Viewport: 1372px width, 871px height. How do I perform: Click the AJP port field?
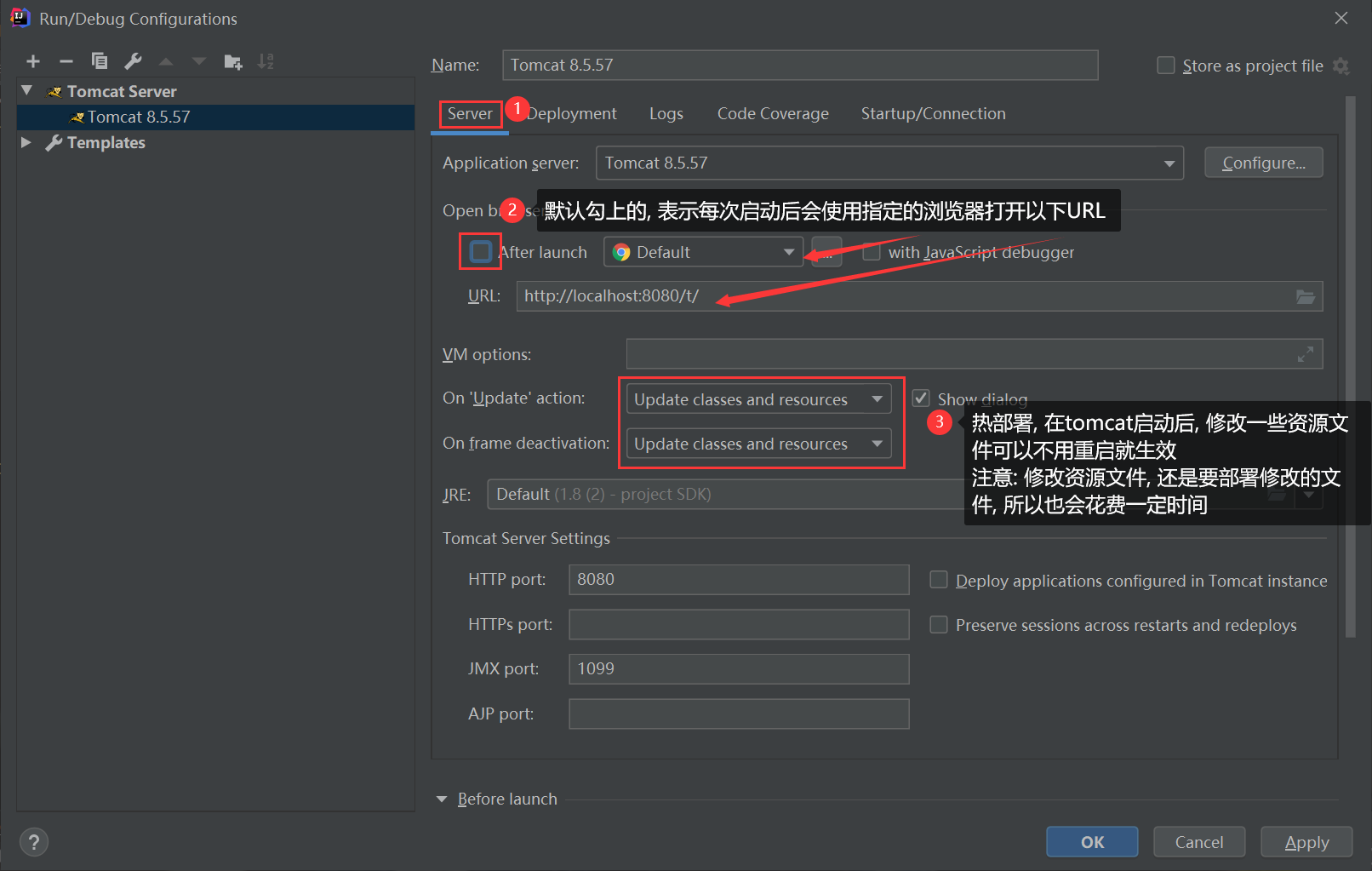point(739,714)
